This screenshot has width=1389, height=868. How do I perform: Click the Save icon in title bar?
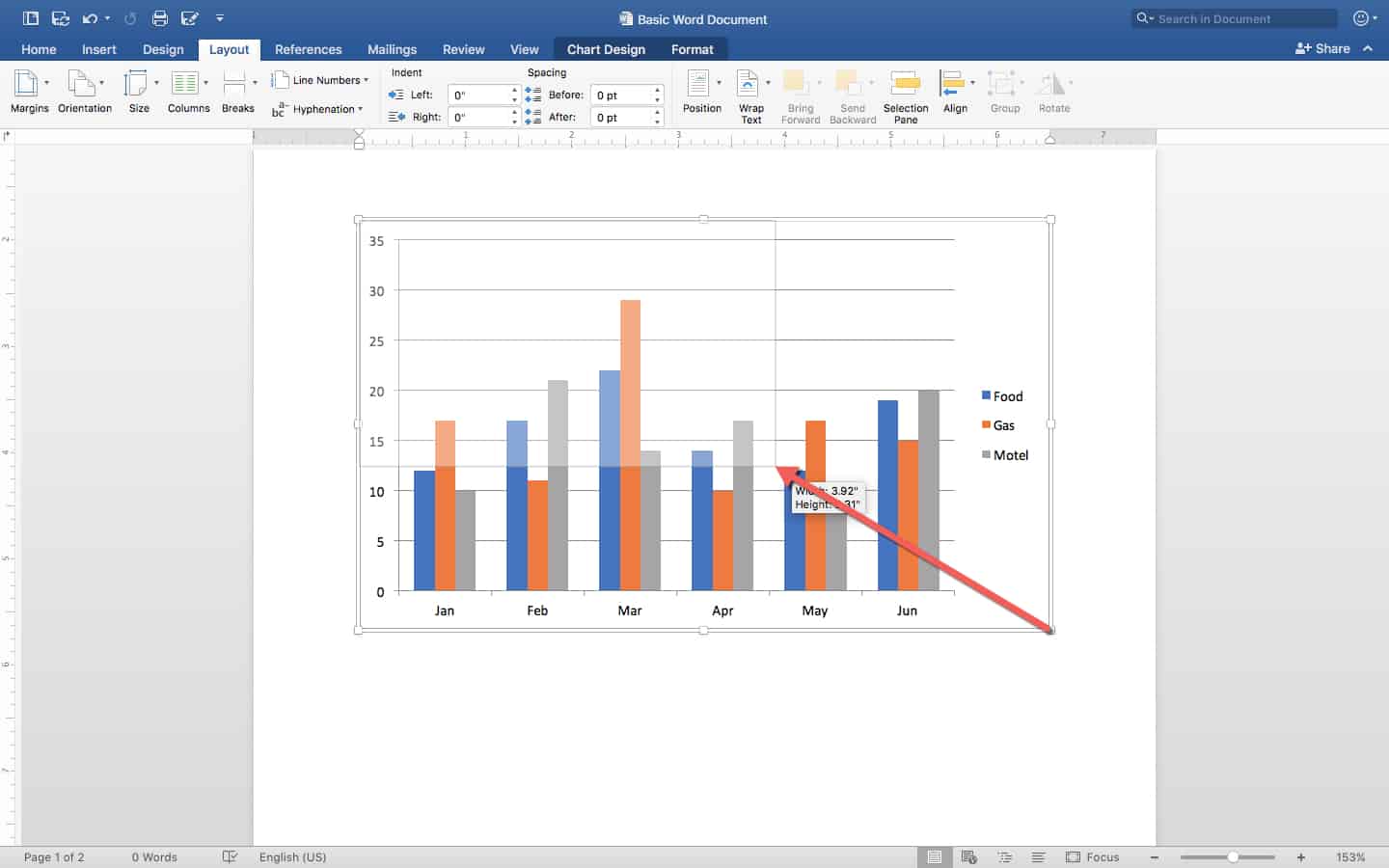(x=60, y=18)
